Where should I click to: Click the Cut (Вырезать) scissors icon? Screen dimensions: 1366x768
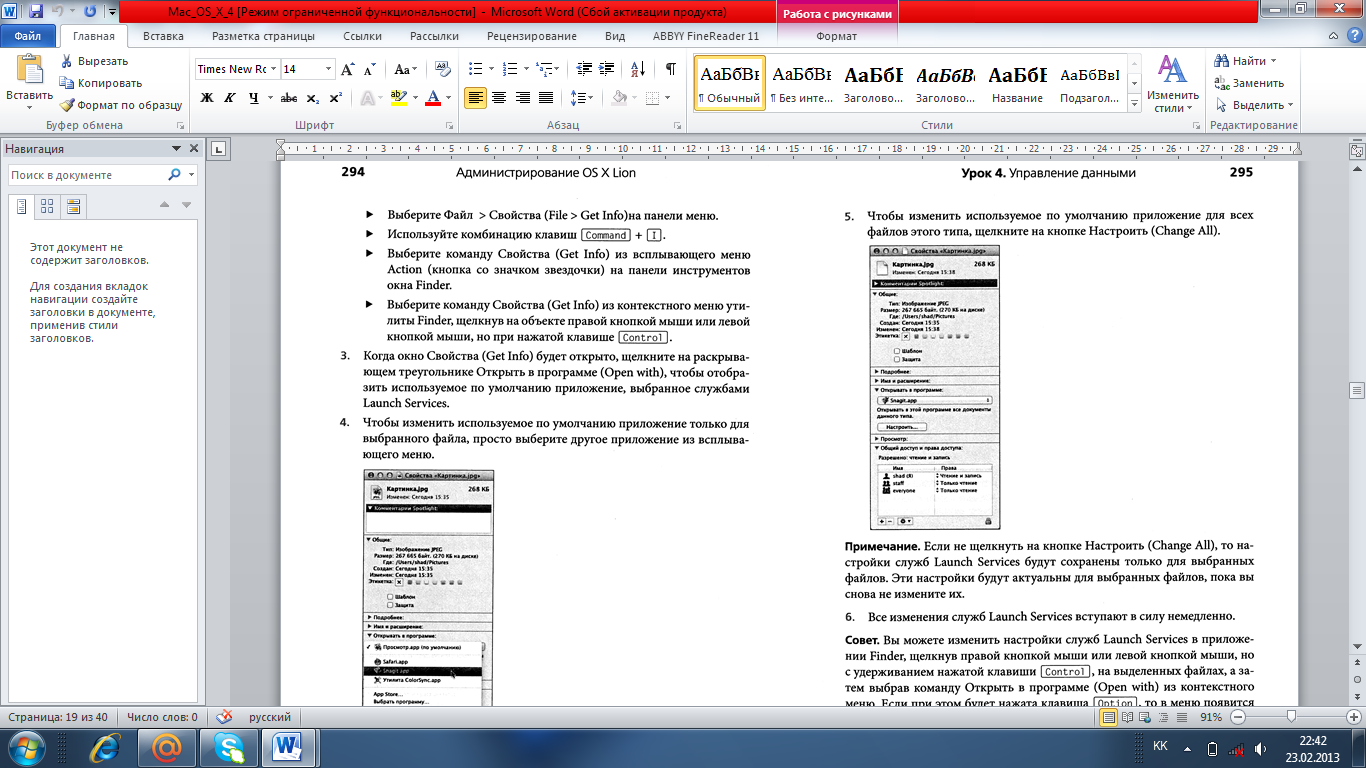67,61
